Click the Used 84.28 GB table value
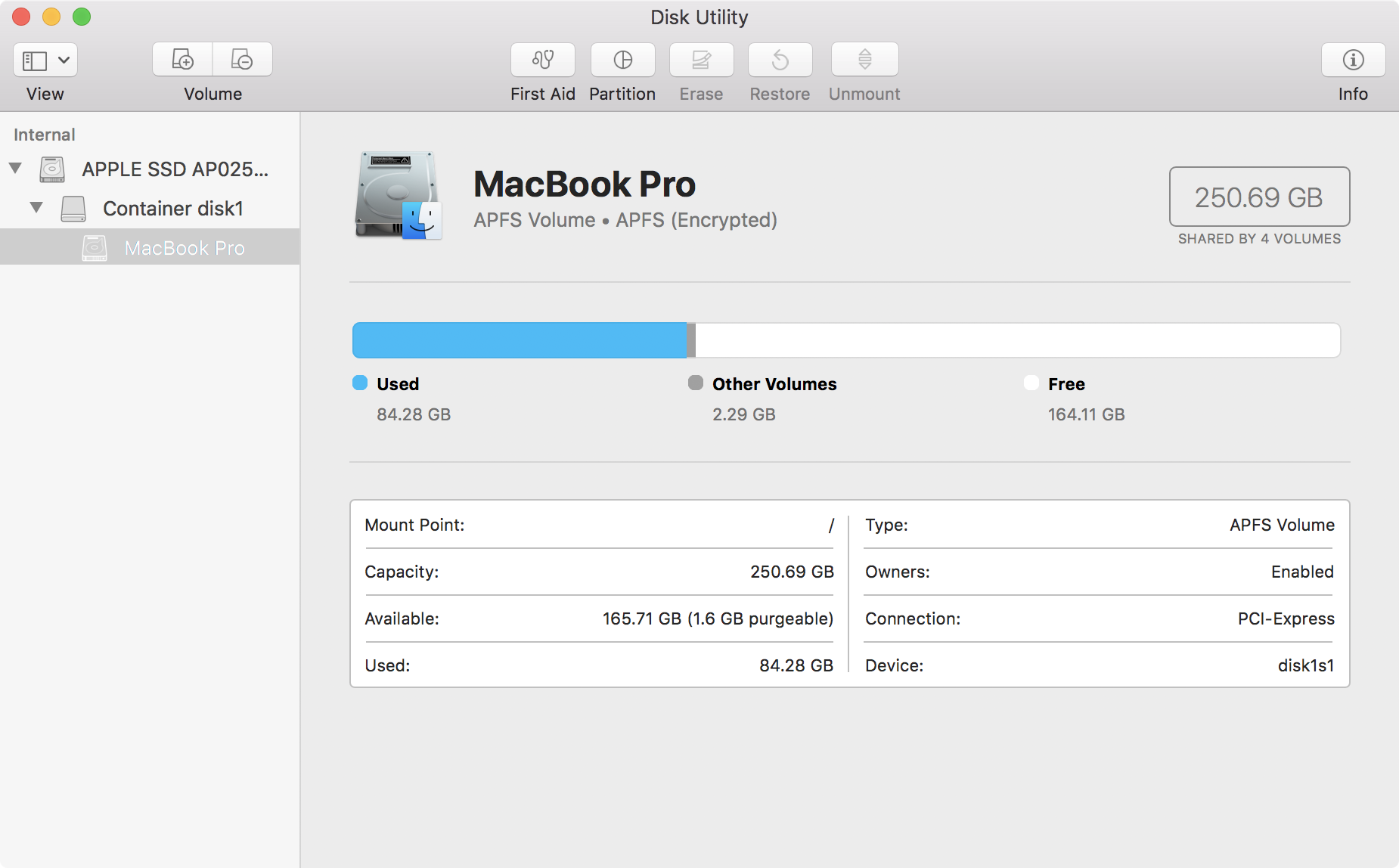Viewport: 1399px width, 868px height. click(796, 665)
